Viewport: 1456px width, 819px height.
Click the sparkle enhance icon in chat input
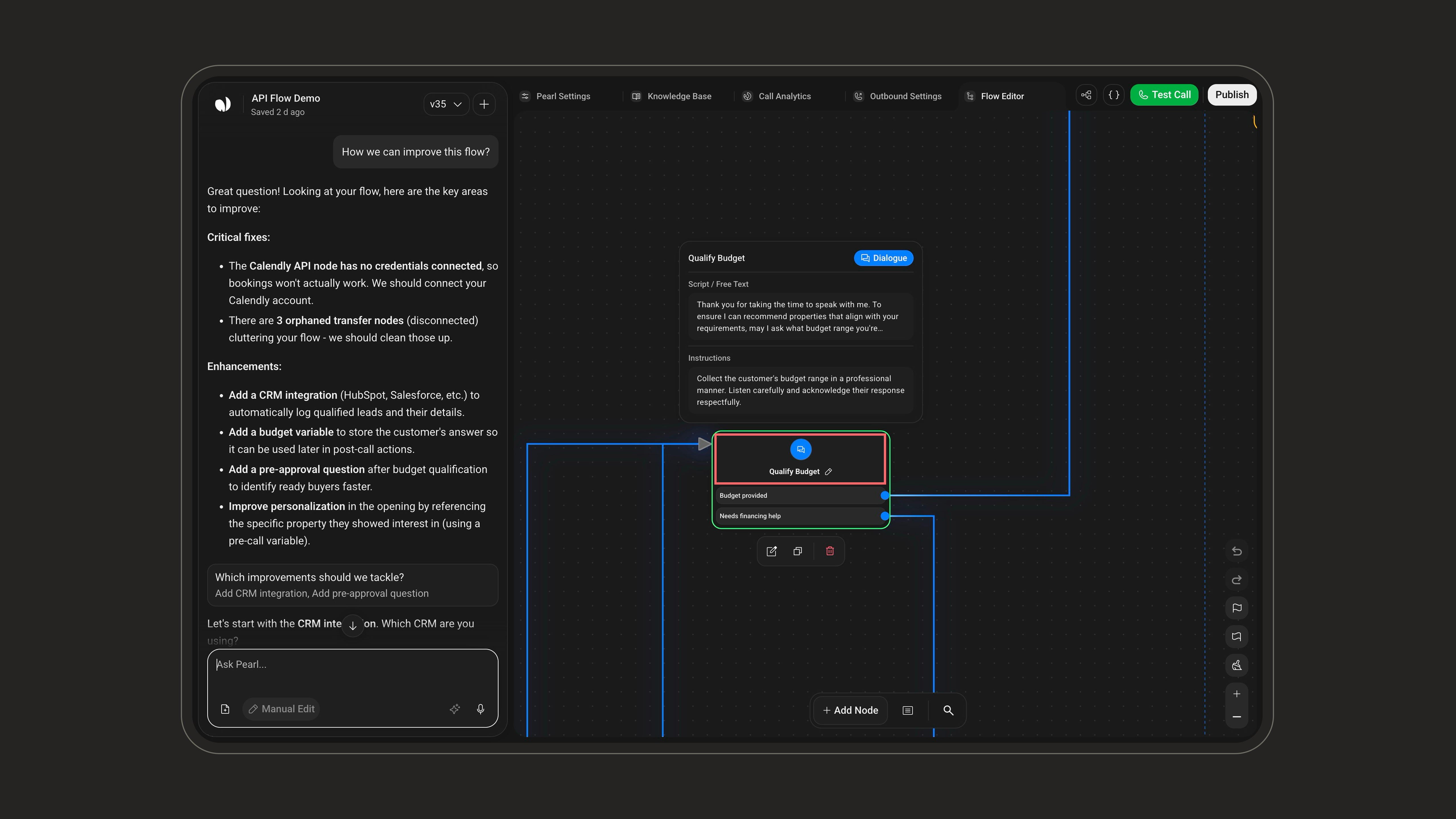(x=454, y=709)
